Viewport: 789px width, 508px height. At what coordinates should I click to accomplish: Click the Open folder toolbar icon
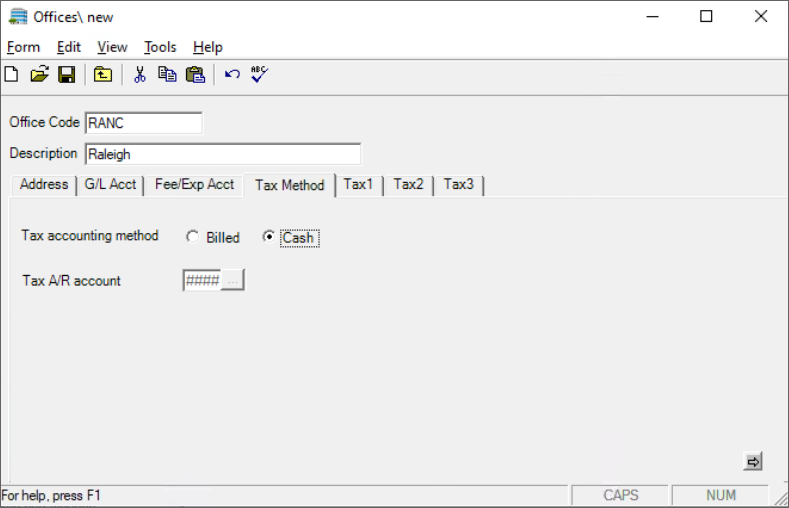[x=39, y=75]
